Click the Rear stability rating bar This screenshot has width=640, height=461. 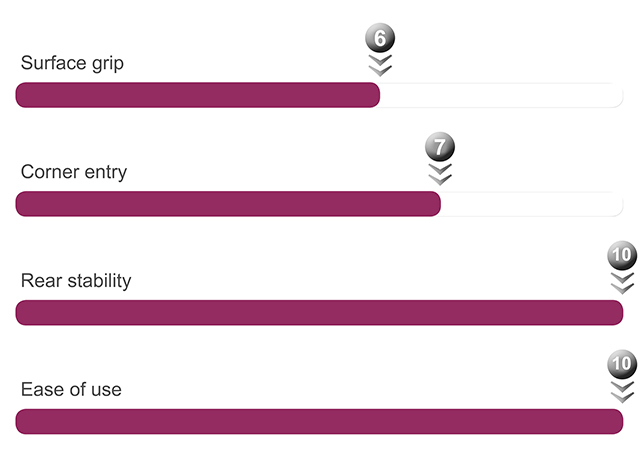pyautogui.click(x=319, y=313)
